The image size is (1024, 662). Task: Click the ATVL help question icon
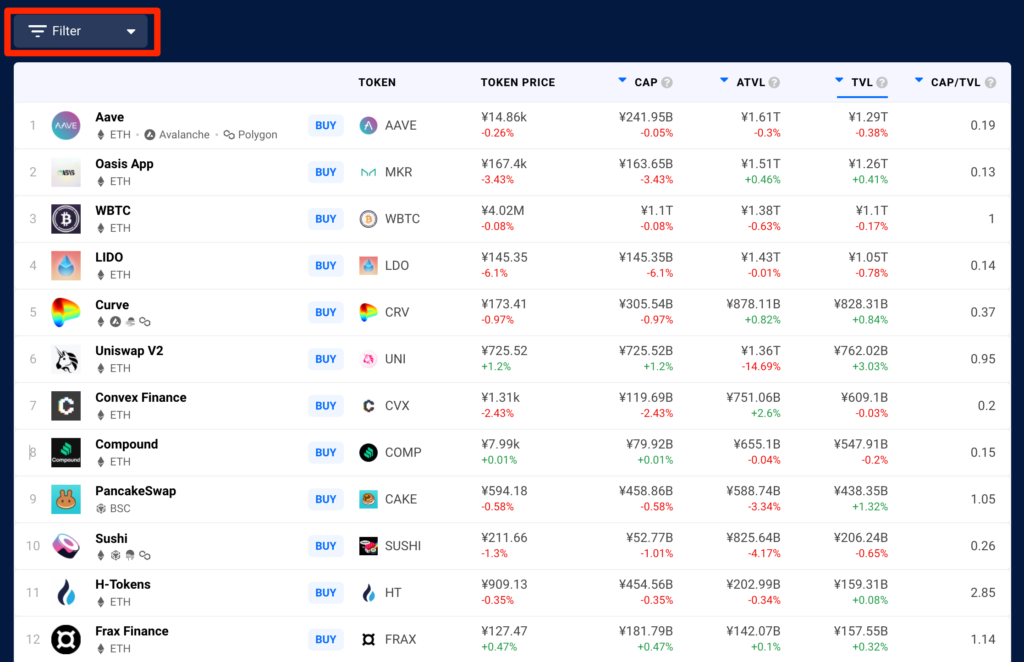pyautogui.click(x=775, y=82)
